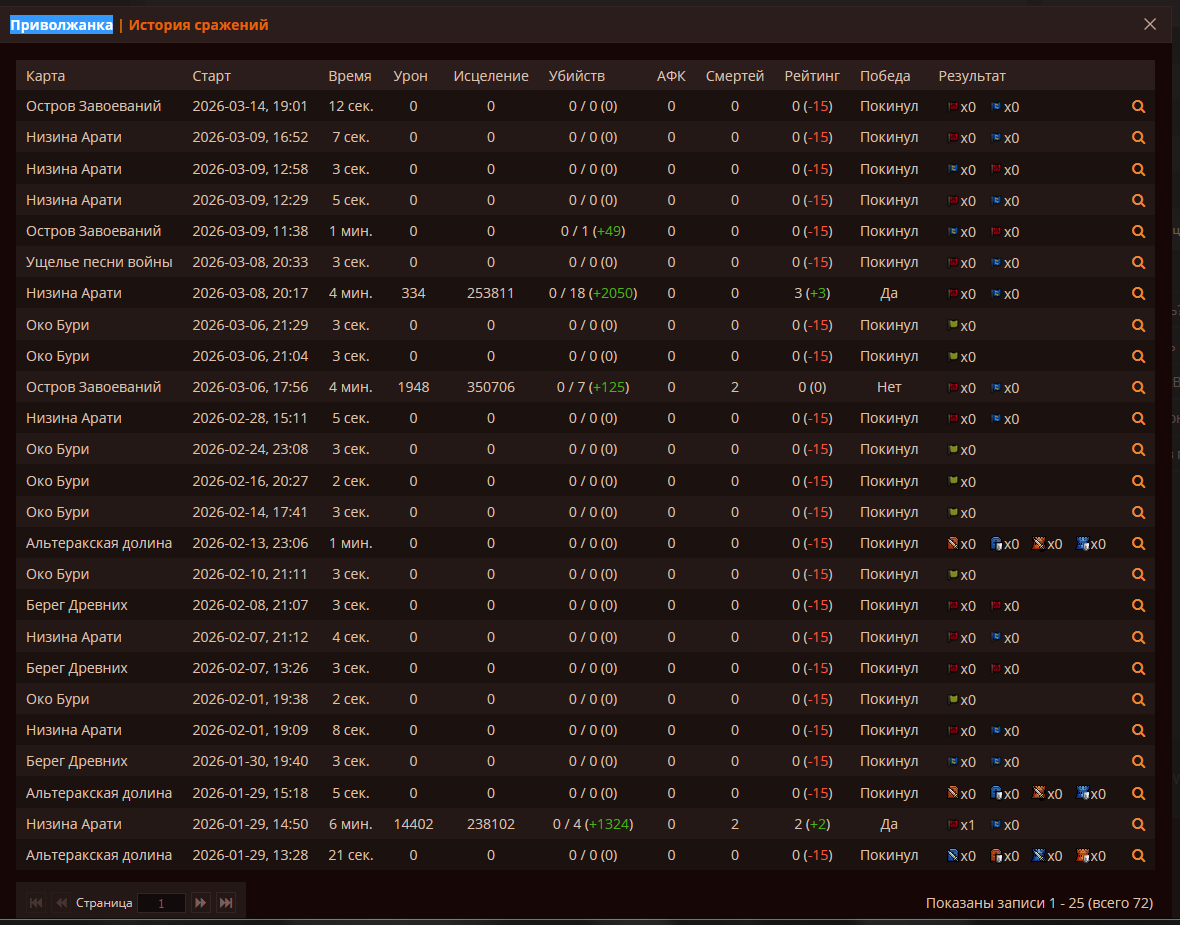Image resolution: width=1180 pixels, height=925 pixels.
Task: Go to the next page of records
Action: pos(201,903)
